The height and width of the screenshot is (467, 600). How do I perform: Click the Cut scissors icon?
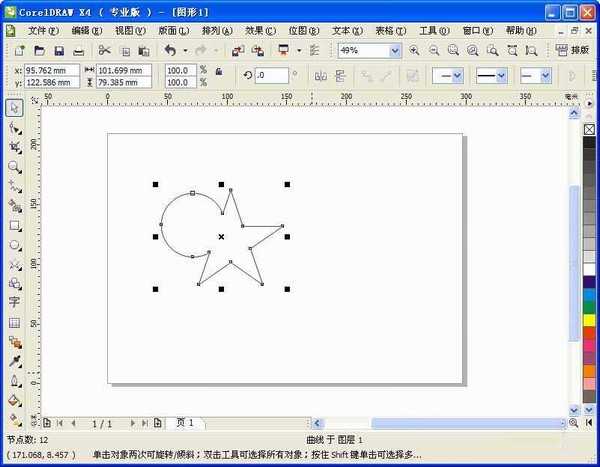(104, 50)
